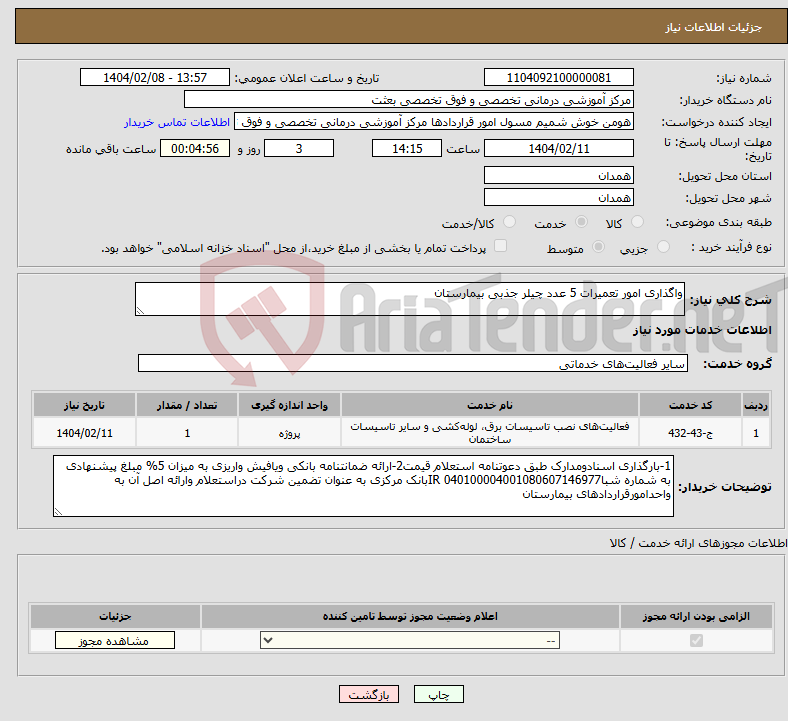Click the need number field 1104092100000081
Viewport: 788px width, 721px height.
558,77
